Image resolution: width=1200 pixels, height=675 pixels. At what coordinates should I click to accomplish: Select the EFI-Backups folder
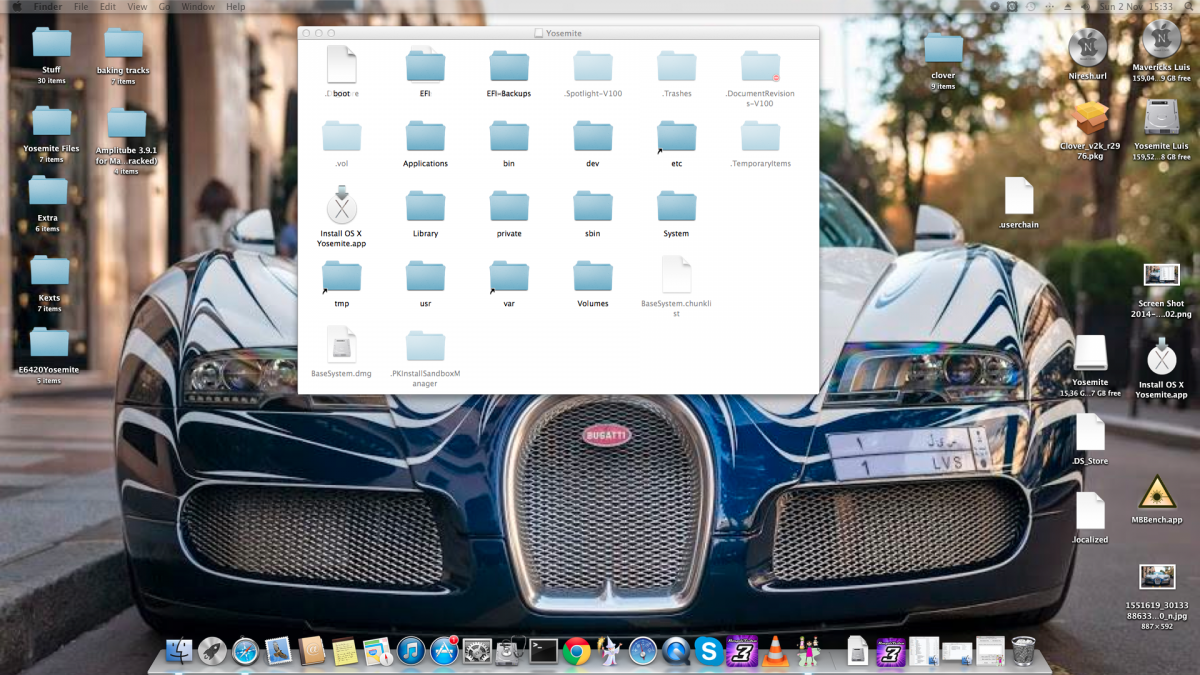click(509, 67)
